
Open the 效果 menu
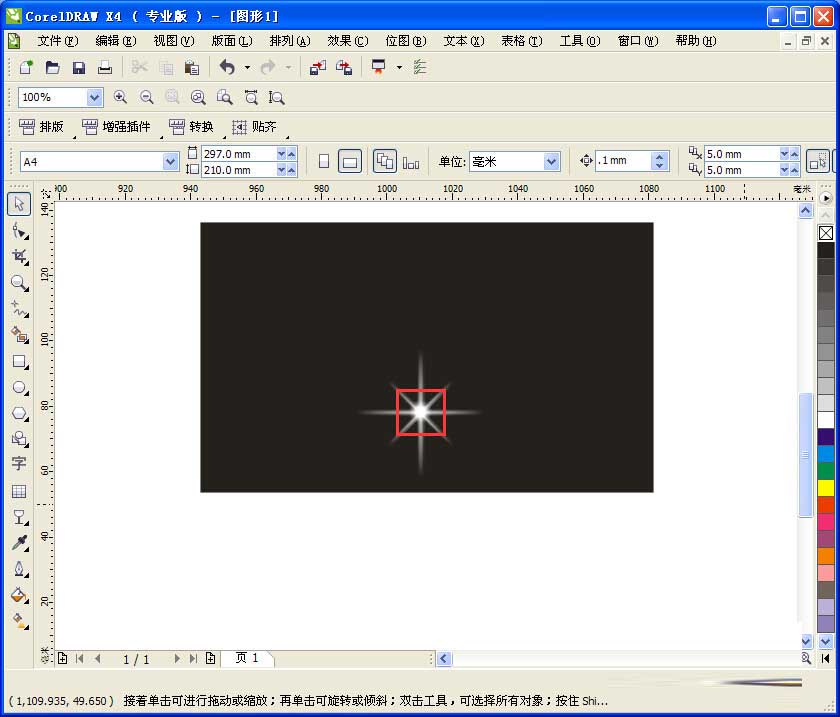click(345, 41)
